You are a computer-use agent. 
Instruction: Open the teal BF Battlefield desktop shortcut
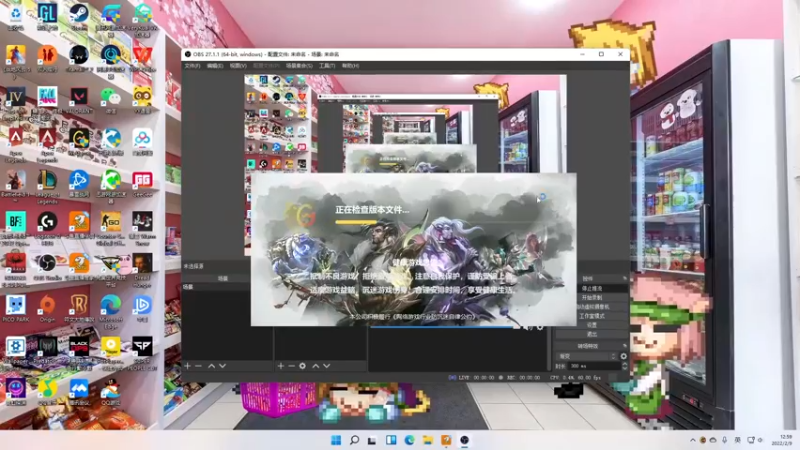(16, 228)
